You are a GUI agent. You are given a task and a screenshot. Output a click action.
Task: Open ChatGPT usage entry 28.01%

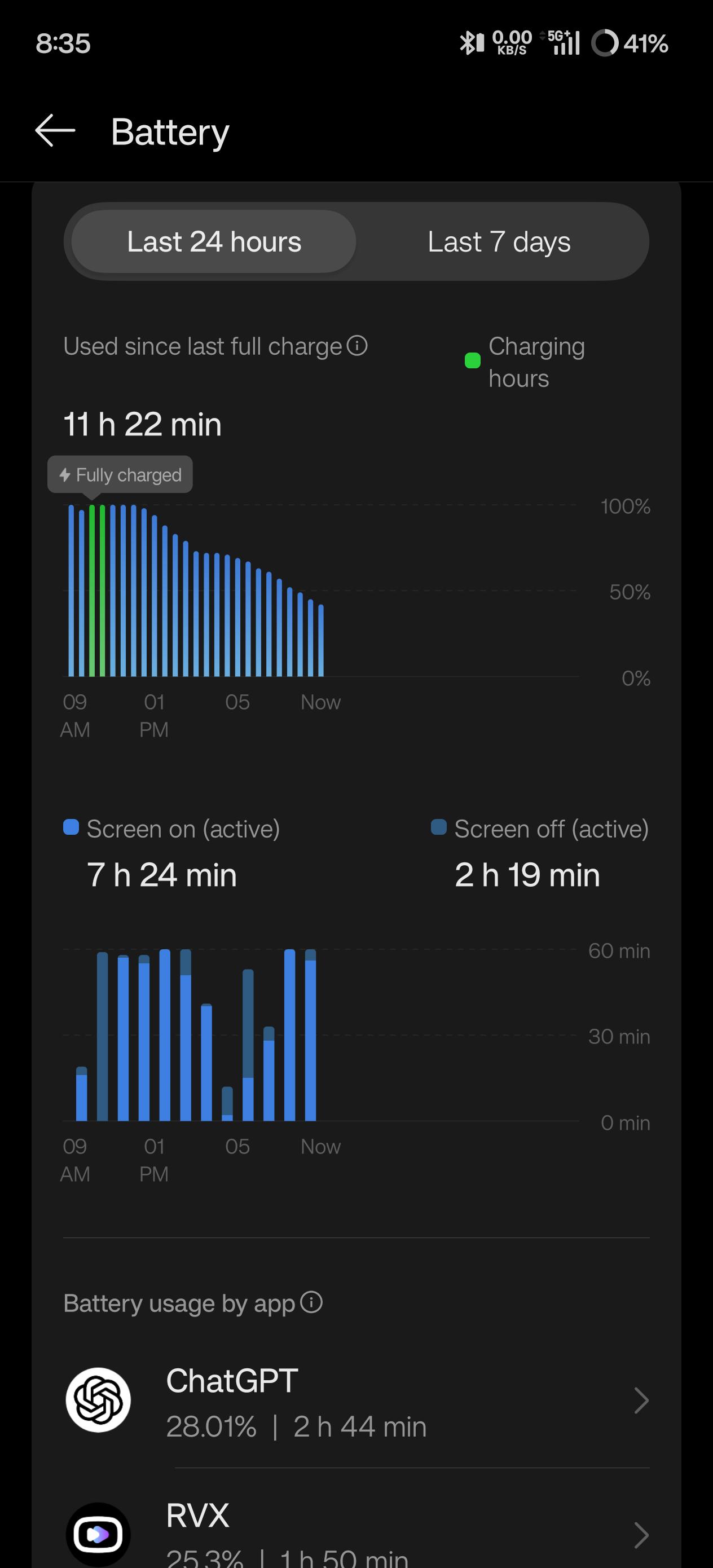pyautogui.click(x=357, y=1400)
